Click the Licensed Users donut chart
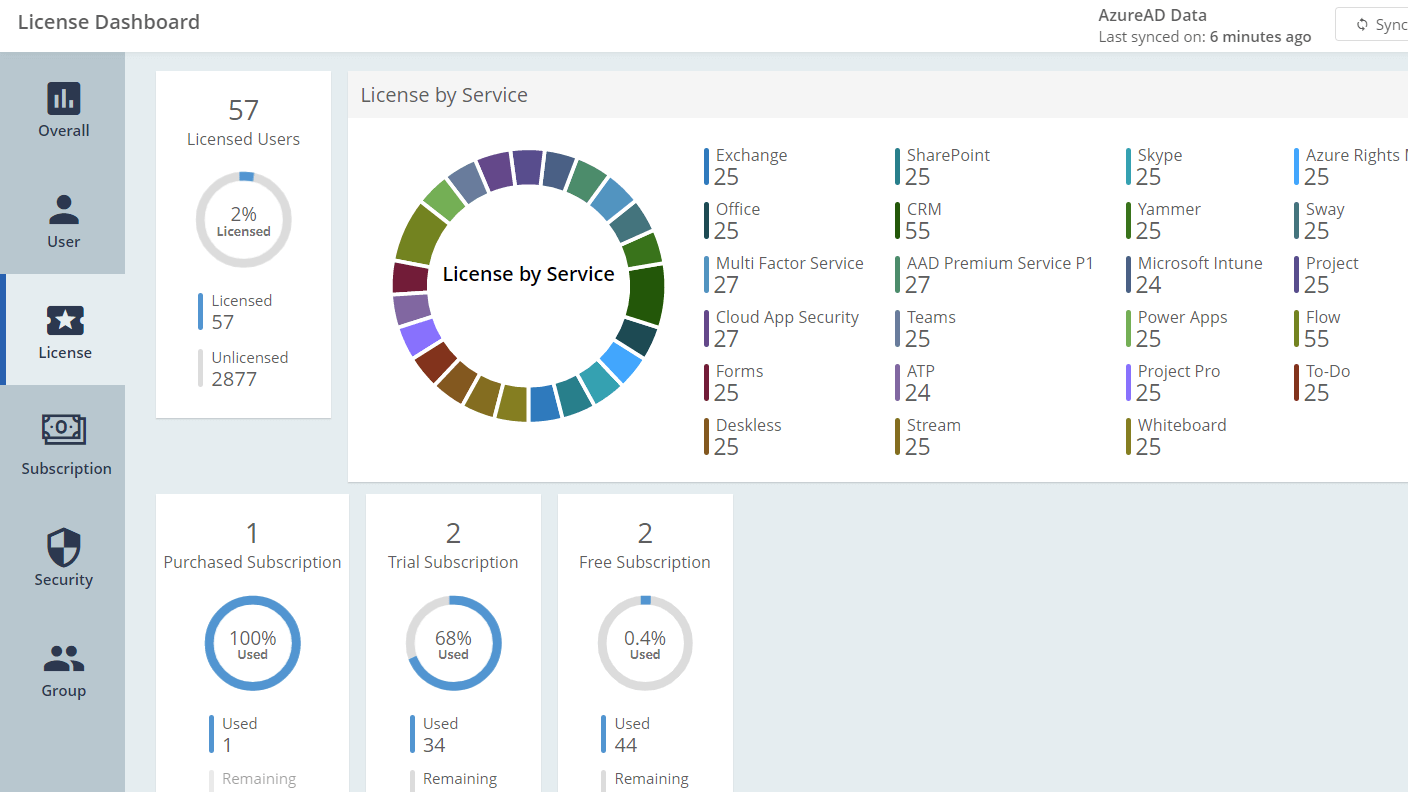 pyautogui.click(x=243, y=220)
